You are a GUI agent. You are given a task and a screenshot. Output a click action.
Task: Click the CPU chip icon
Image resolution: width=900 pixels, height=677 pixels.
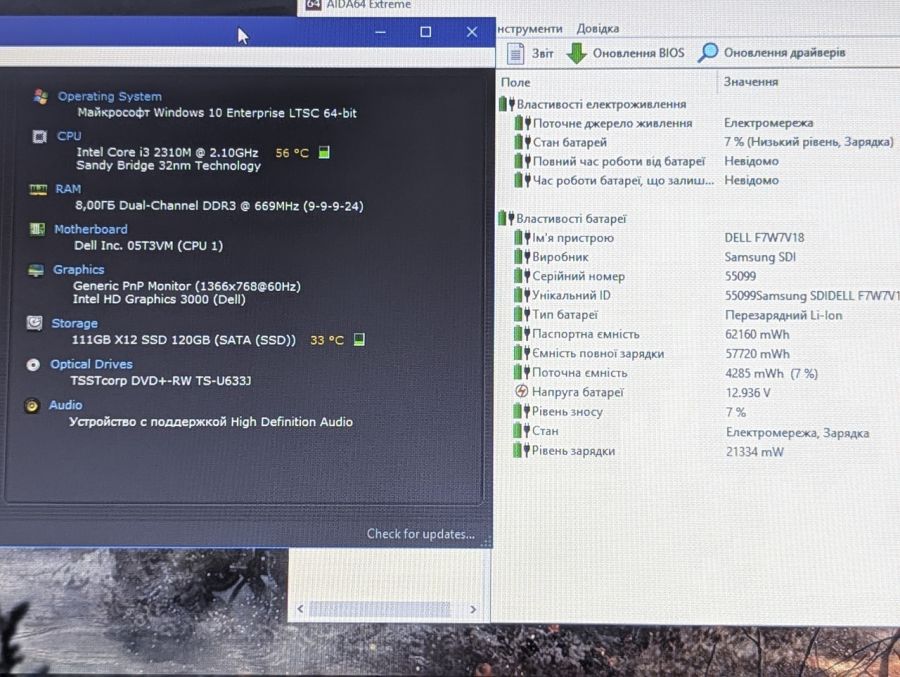click(x=39, y=137)
